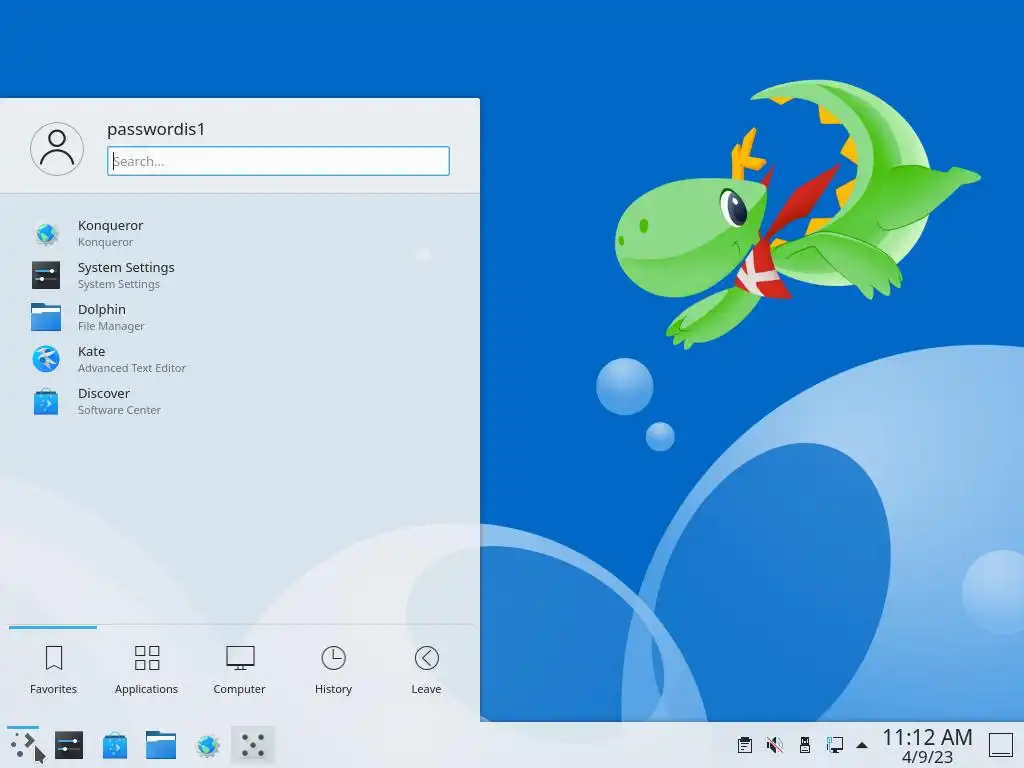Click the Show Desktop button
The width and height of the screenshot is (1024, 768).
pos(1000,745)
